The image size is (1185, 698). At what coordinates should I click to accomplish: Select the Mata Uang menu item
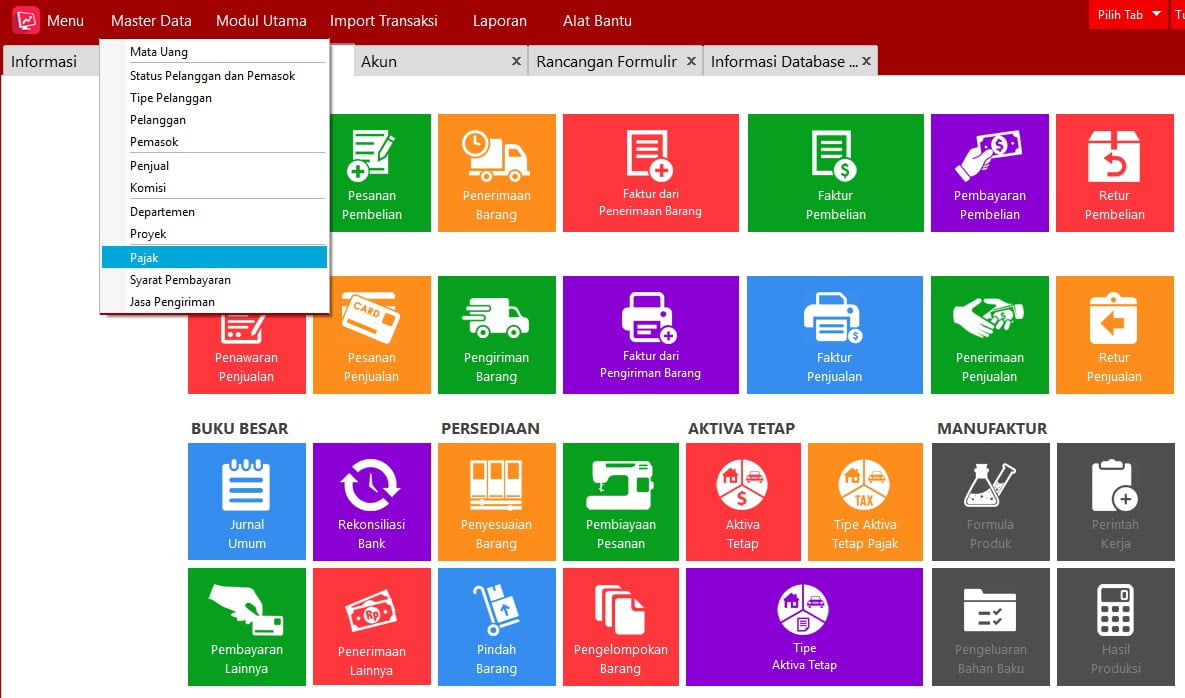215,51
